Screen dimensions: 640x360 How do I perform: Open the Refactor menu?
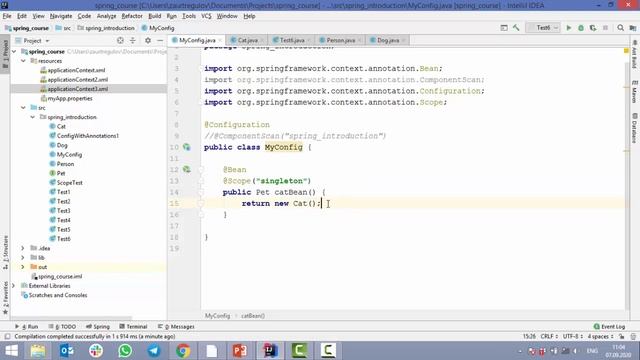pos(132,16)
